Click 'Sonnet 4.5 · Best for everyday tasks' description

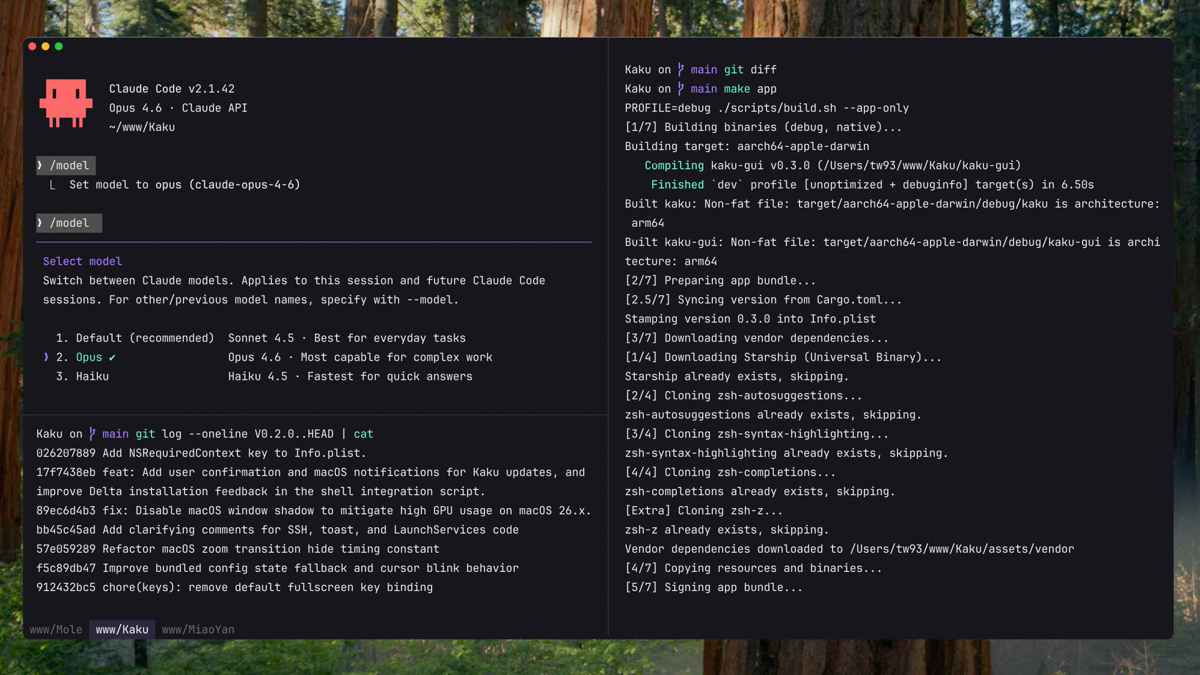pos(347,338)
